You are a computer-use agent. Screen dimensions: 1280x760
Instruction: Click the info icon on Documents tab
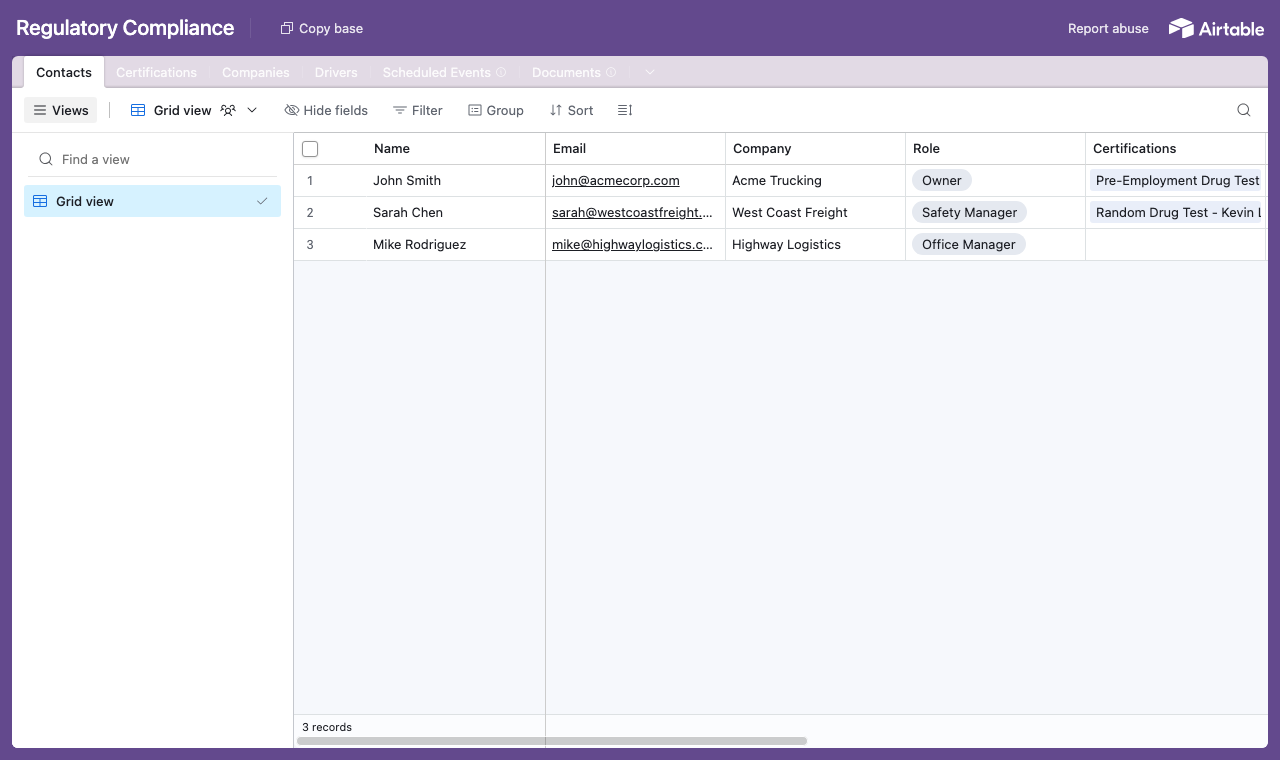tap(611, 72)
